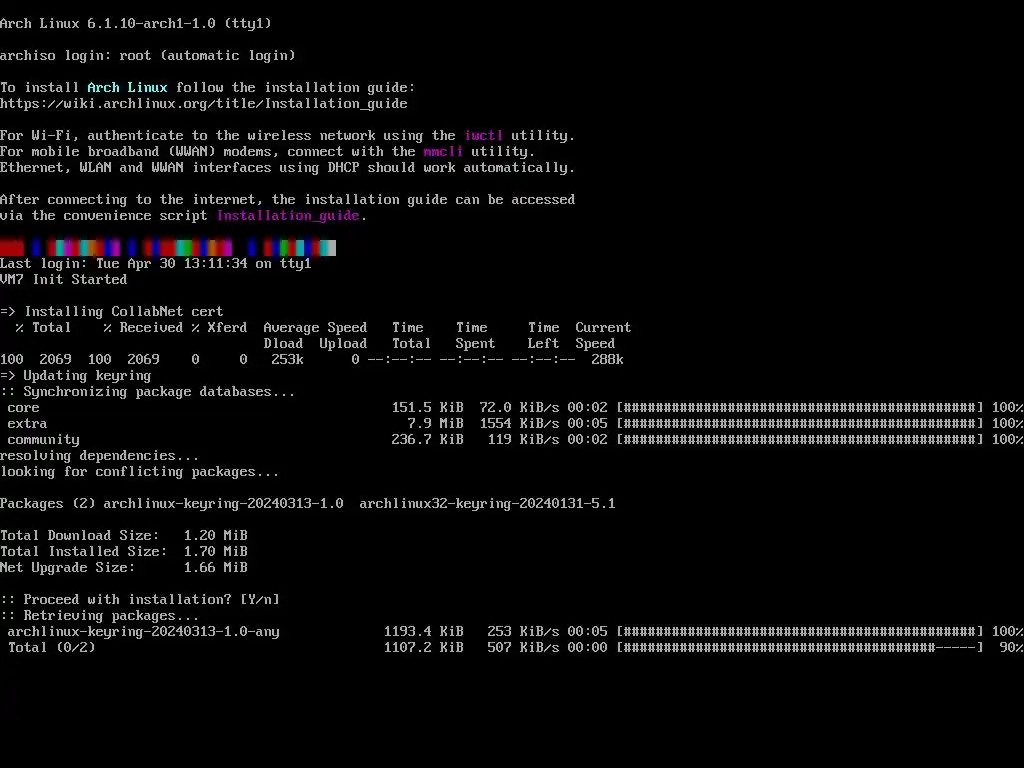Viewport: 1024px width, 768px height.
Task: Click ':: Synchronizing package databases...' line
Action: [x=148, y=392]
